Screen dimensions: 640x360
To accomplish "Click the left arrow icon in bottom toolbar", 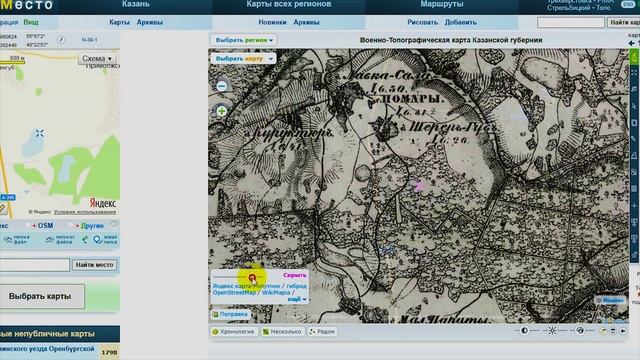I will tap(623, 331).
